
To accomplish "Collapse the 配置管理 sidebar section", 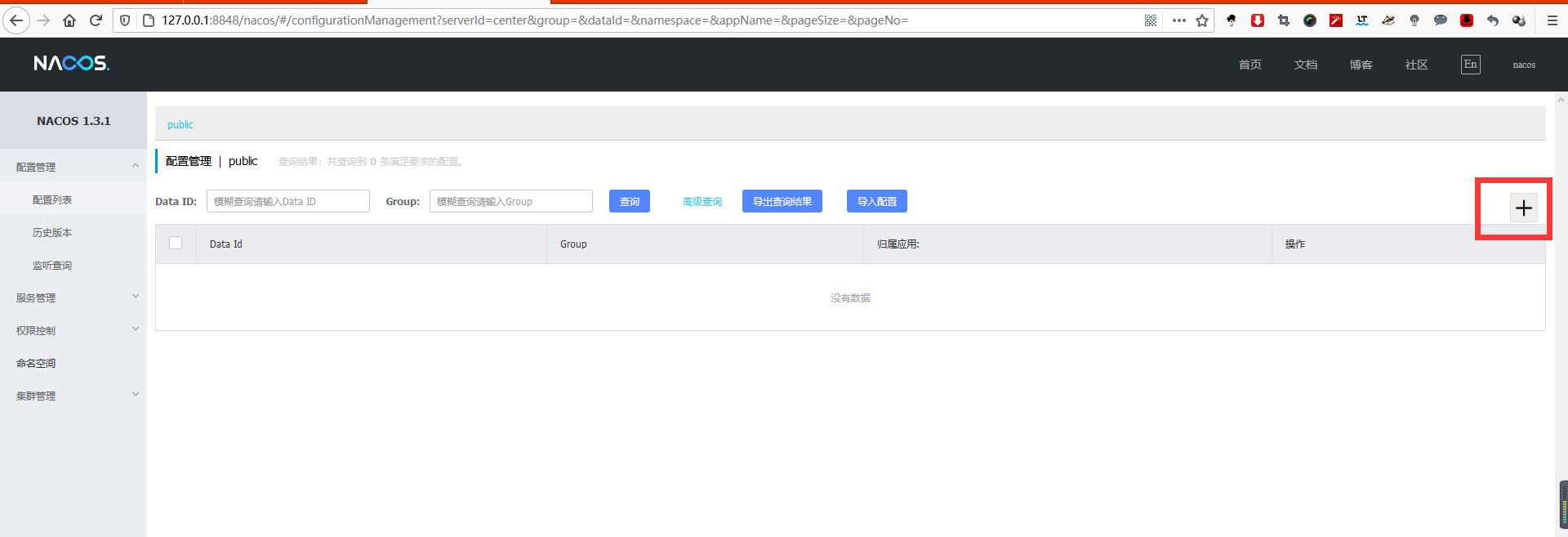I will coord(136,166).
